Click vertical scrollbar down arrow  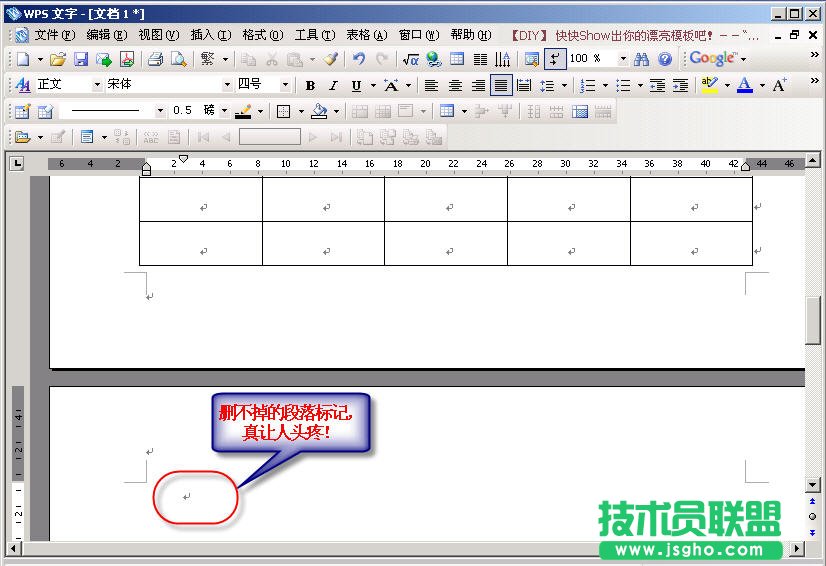(812, 484)
